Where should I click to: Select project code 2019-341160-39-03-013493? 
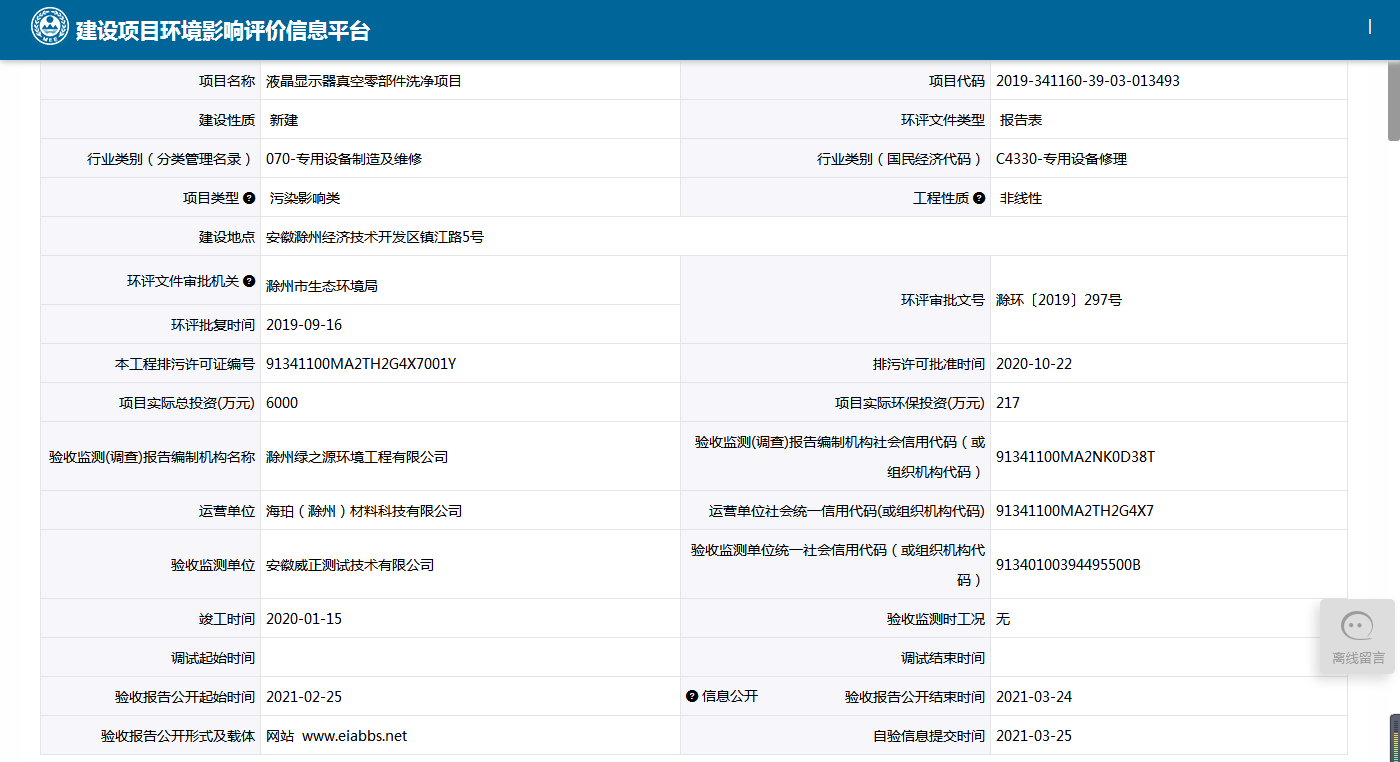(x=1088, y=81)
